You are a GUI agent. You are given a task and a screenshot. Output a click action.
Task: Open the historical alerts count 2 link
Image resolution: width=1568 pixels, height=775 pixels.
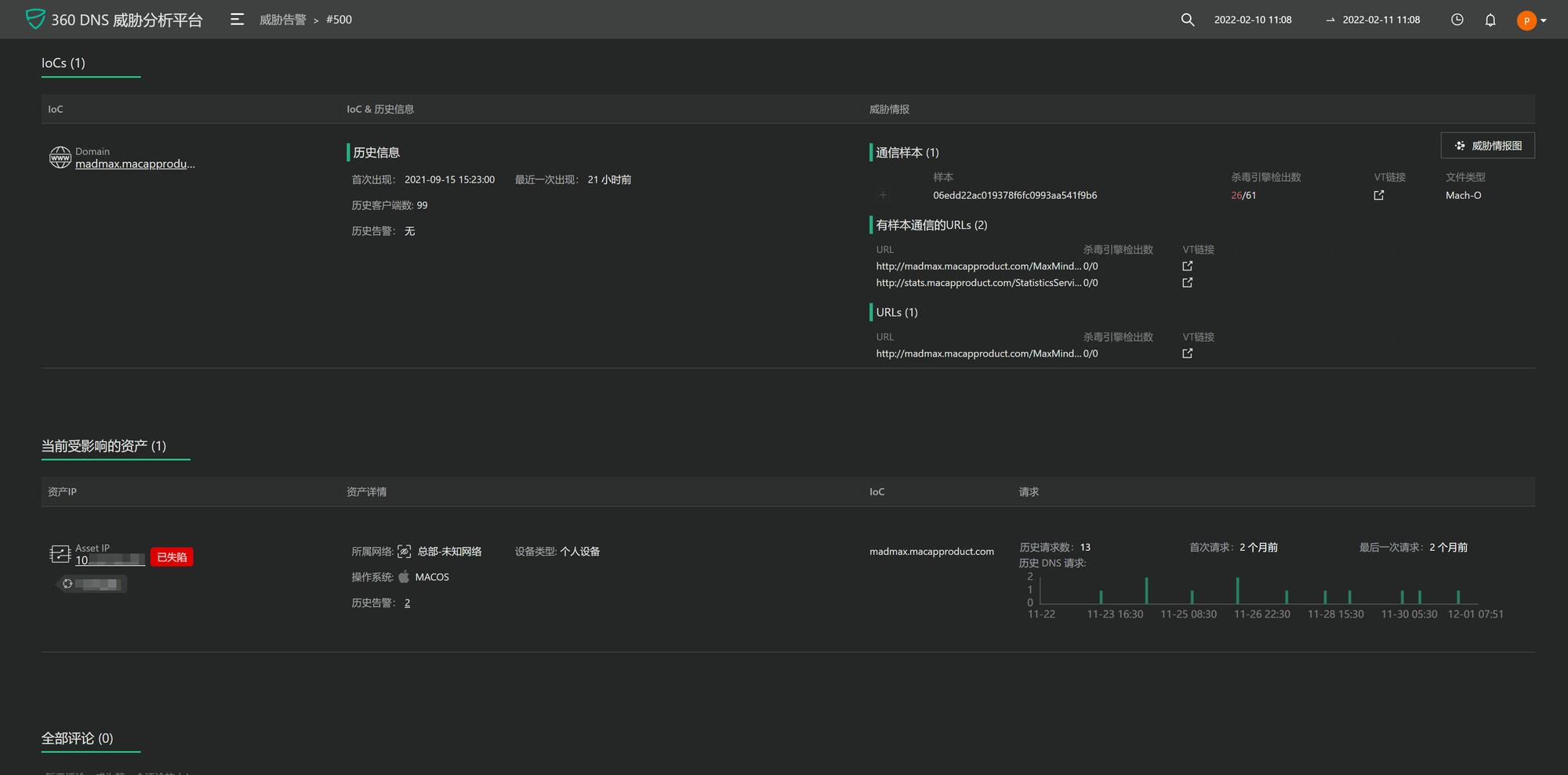tap(407, 603)
